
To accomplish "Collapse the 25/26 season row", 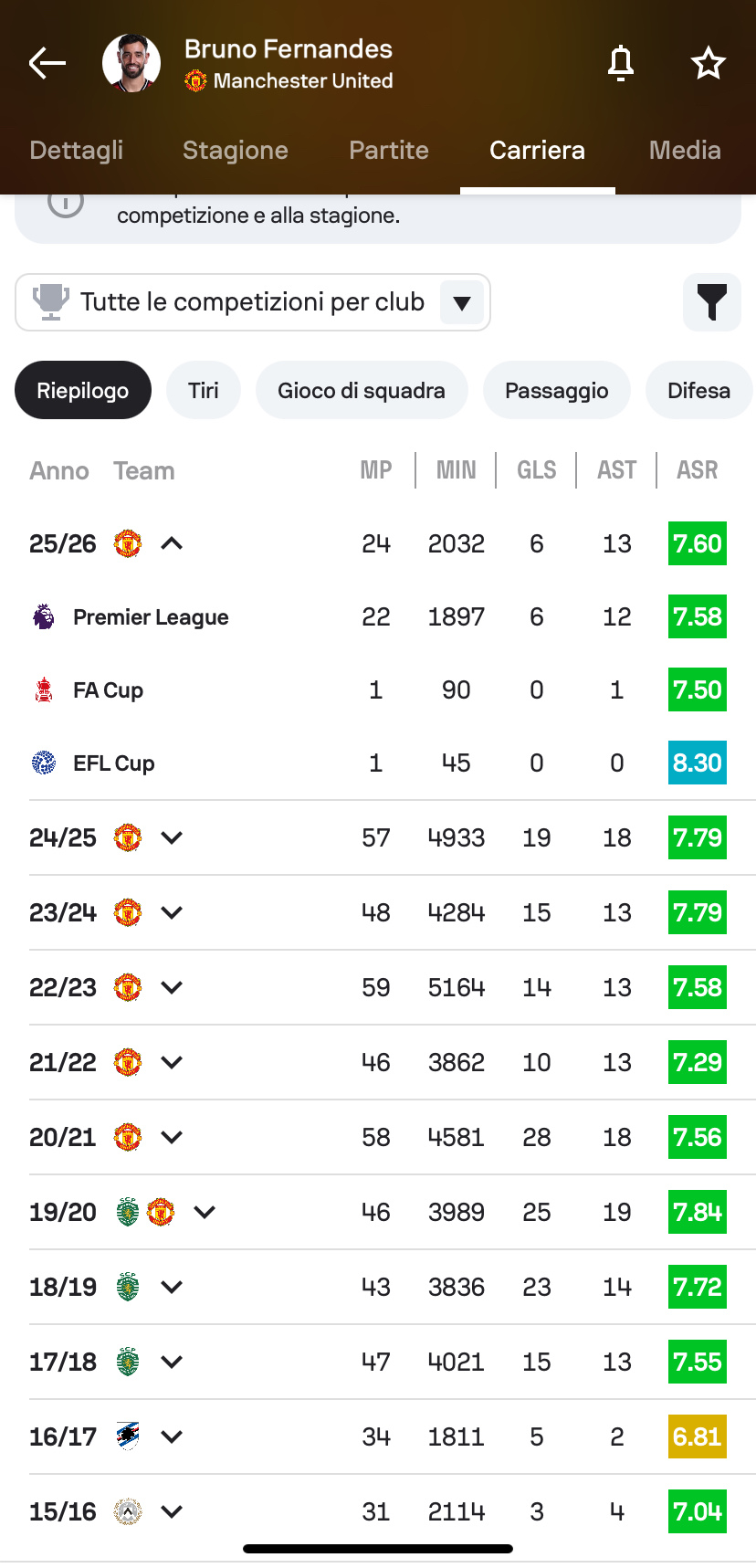I will tap(172, 543).
